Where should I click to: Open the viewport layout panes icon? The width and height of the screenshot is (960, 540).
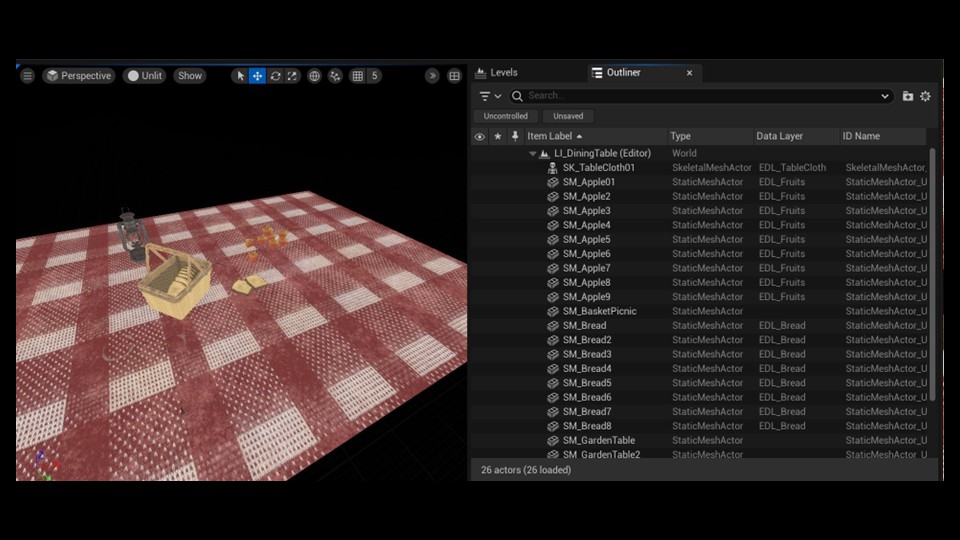[454, 76]
